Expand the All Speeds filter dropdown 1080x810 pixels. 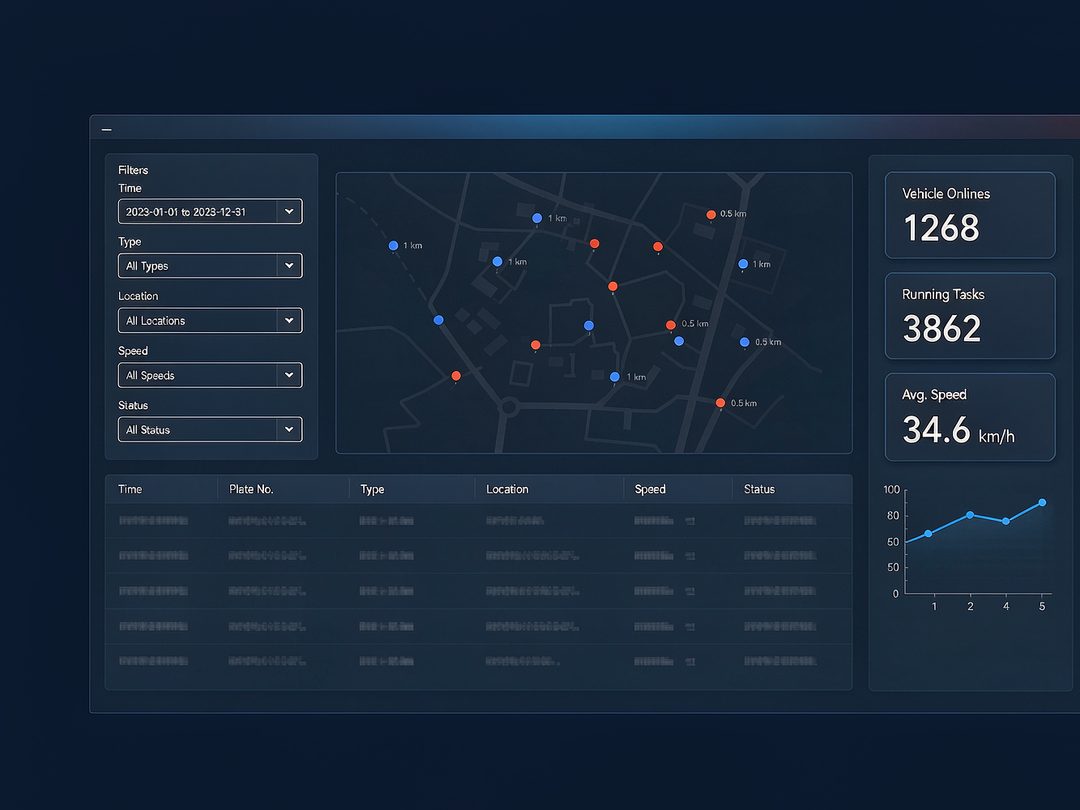pos(210,375)
